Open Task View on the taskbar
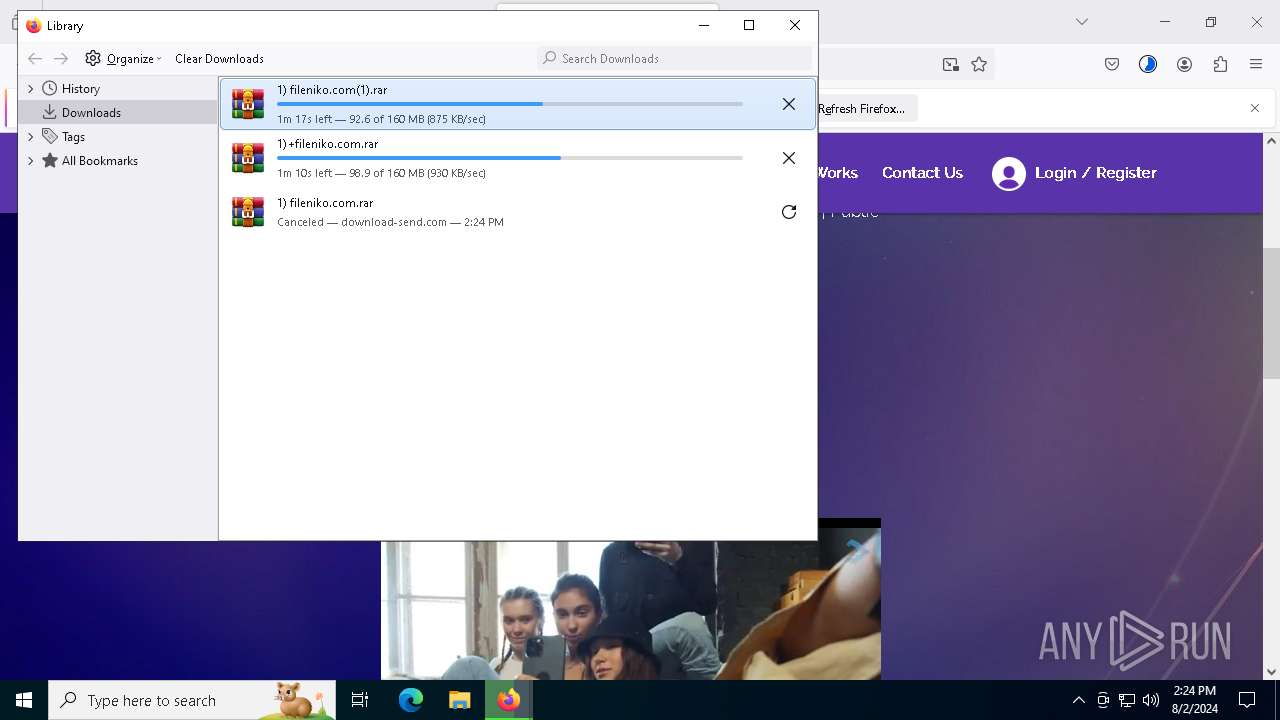Image resolution: width=1280 pixels, height=720 pixels. tap(360, 700)
